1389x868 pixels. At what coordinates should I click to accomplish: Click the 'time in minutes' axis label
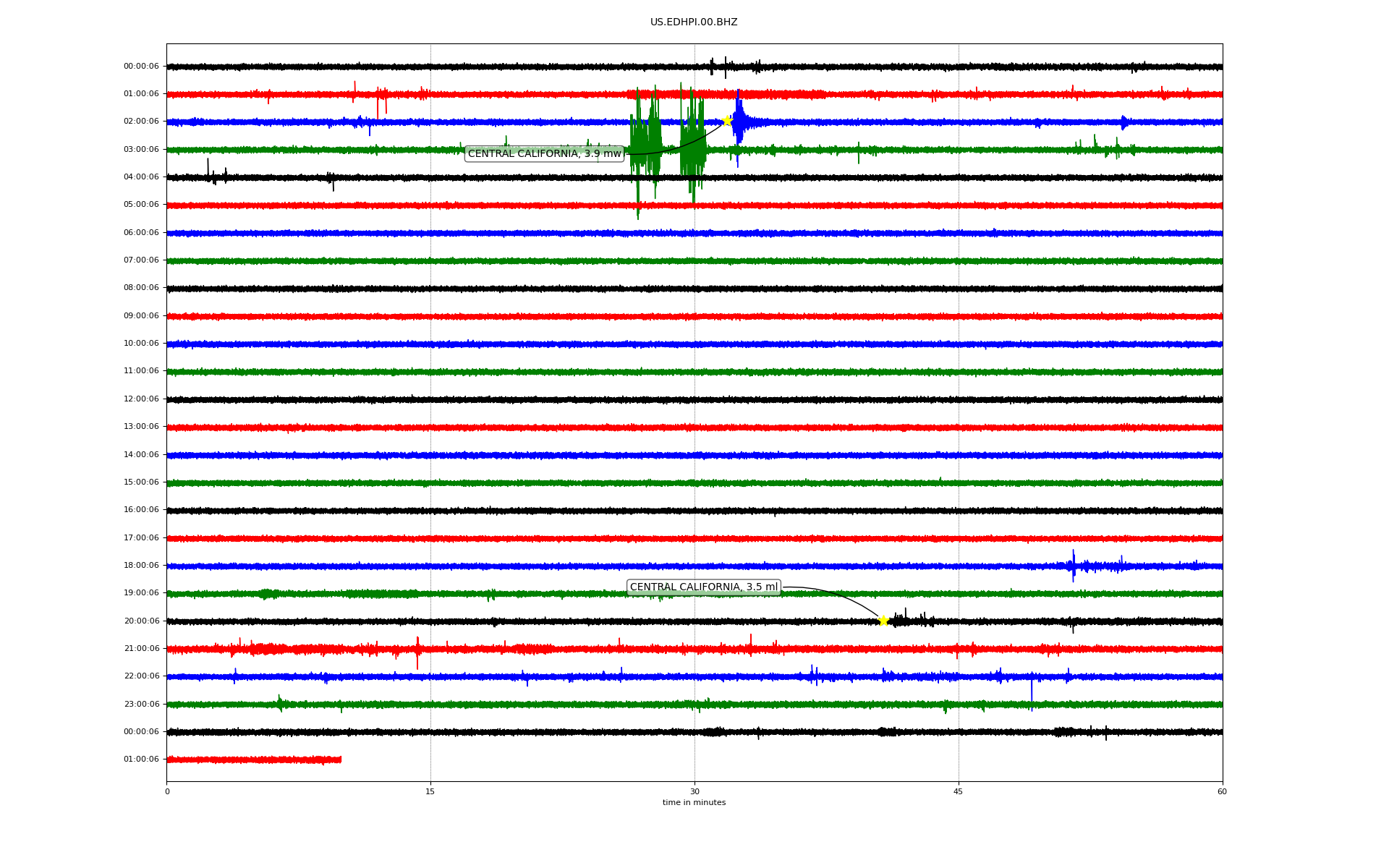click(x=694, y=803)
